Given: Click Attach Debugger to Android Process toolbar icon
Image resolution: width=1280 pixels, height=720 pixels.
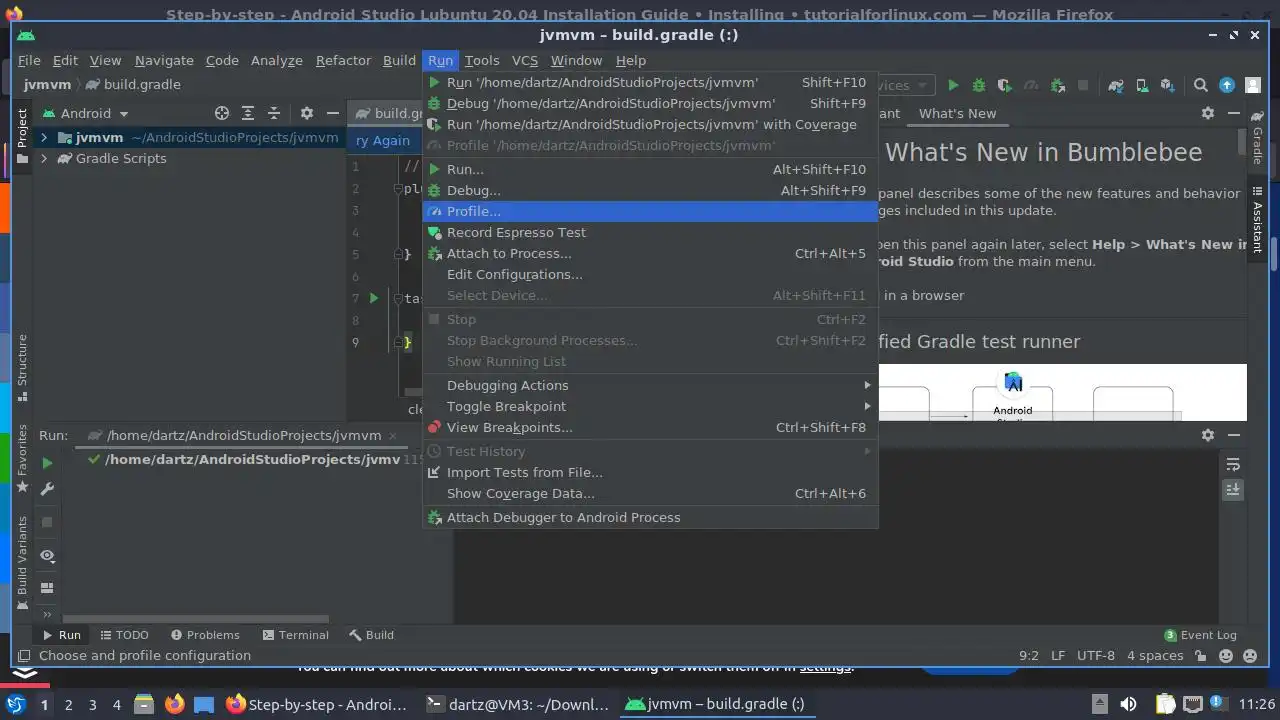Looking at the screenshot, I should pyautogui.click(x=1057, y=86).
